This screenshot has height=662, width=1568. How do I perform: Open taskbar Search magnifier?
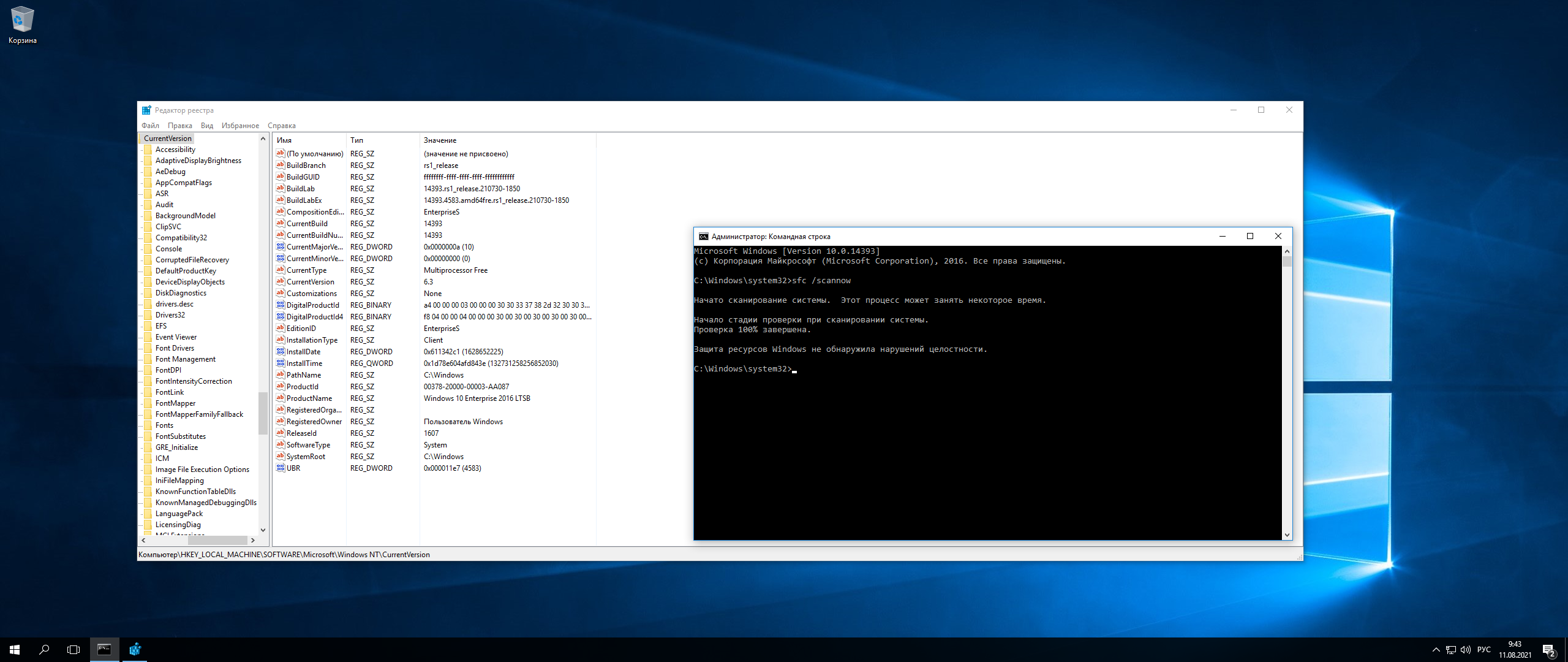pos(44,650)
